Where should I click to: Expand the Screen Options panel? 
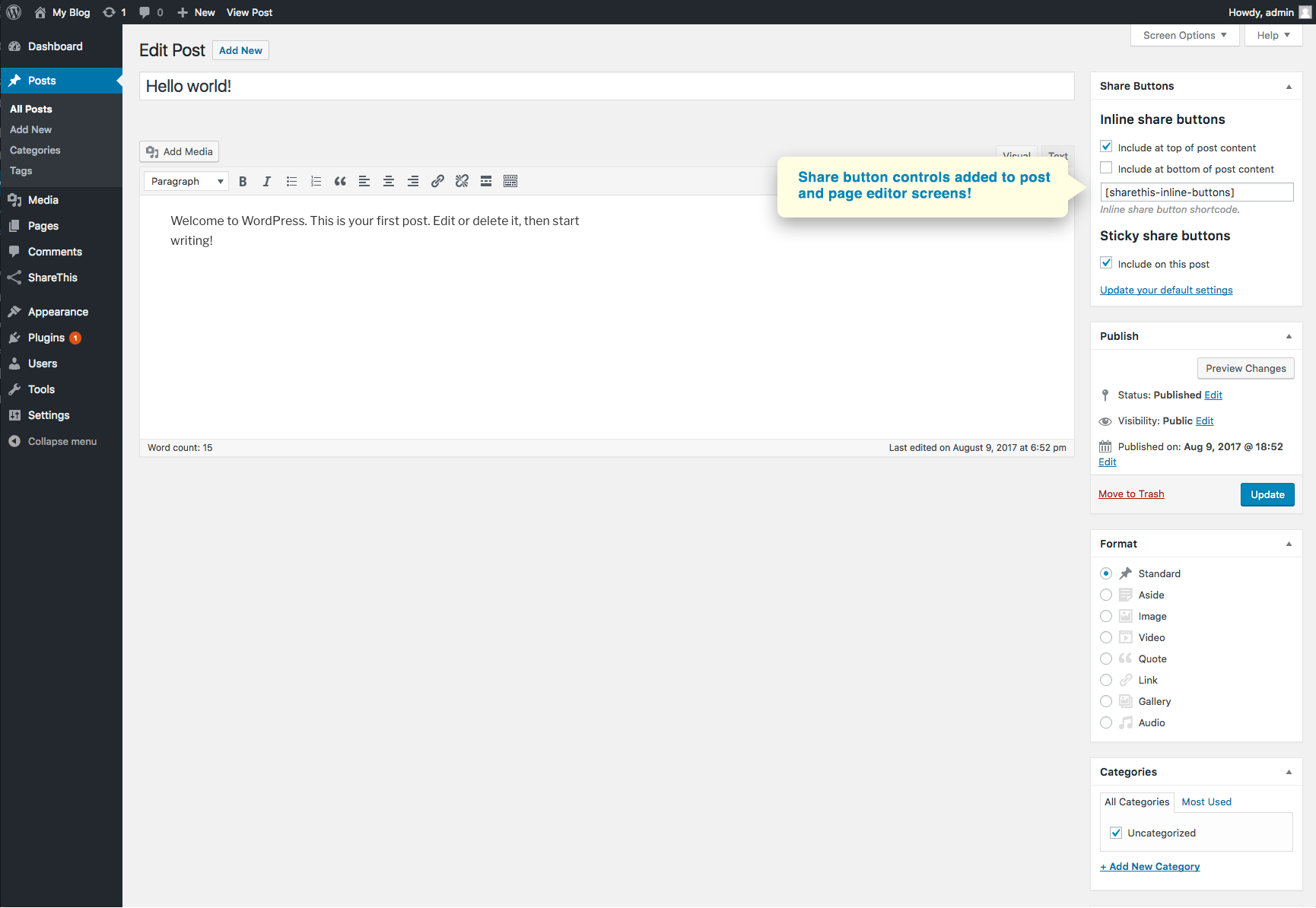pos(1184,35)
